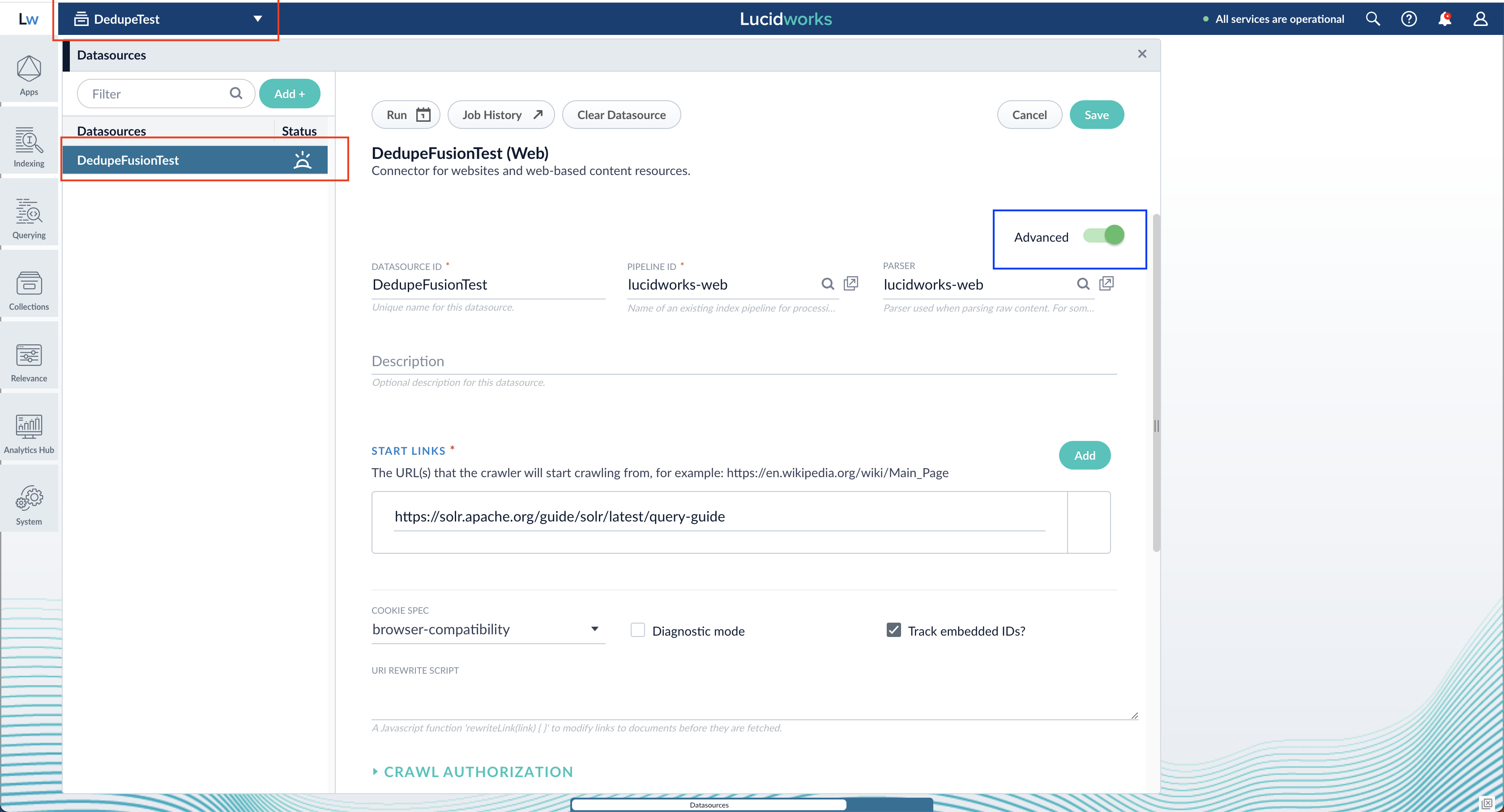
Task: Click the Filter search magnifier icon
Action: 235,94
